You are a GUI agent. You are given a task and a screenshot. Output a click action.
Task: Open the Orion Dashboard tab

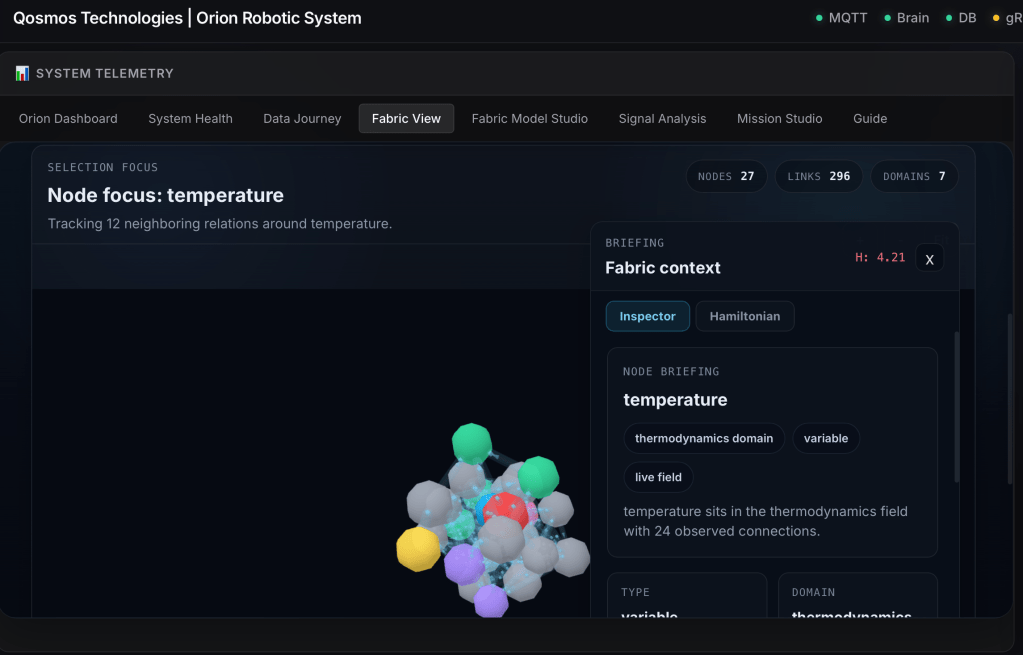pyautogui.click(x=67, y=118)
